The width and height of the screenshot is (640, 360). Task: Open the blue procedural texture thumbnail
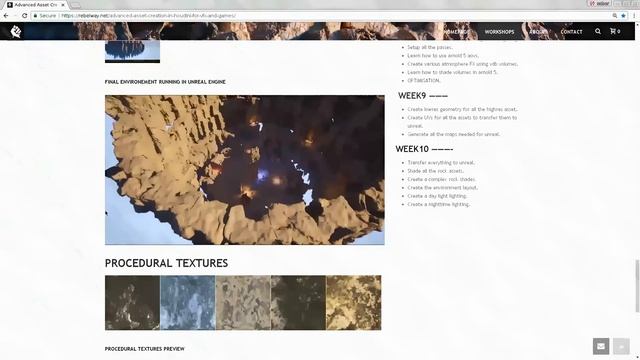pos(188,302)
